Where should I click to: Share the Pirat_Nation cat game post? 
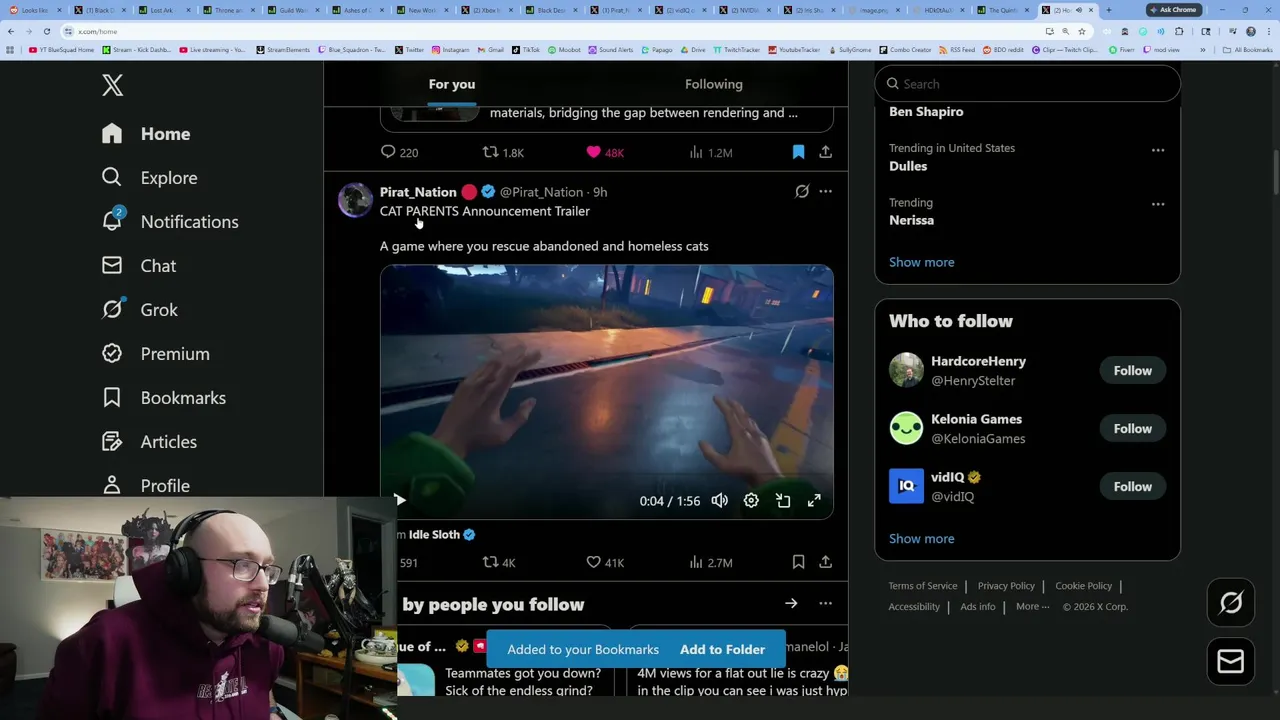tap(825, 562)
